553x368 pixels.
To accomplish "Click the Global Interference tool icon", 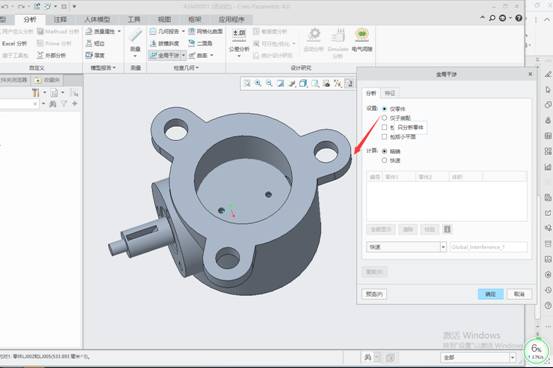I will [153, 55].
